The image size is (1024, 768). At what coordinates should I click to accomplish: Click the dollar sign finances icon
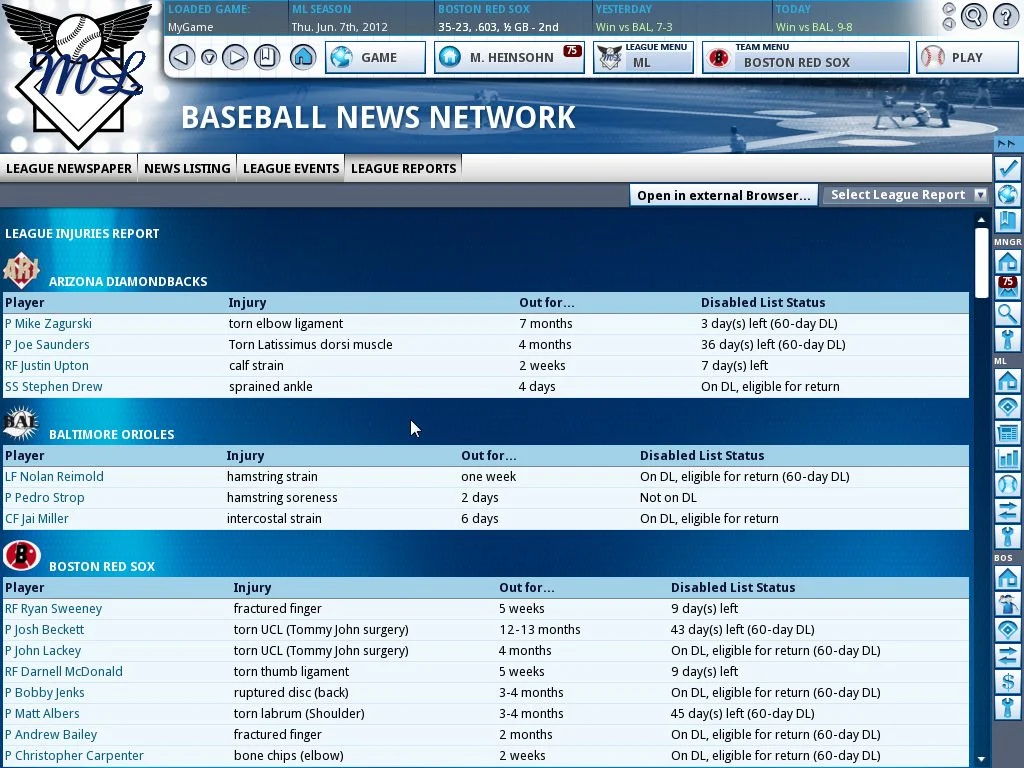coord(1007,682)
